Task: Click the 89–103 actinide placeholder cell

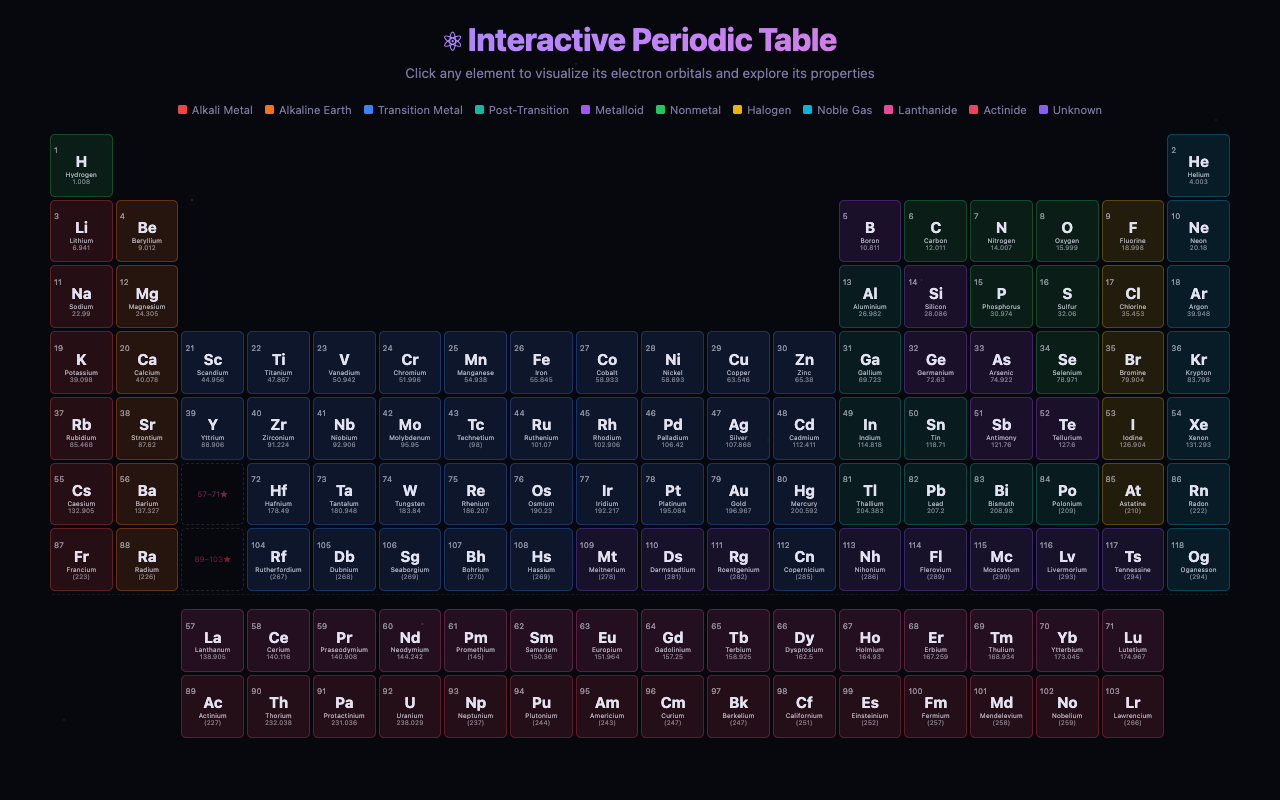Action: tap(213, 560)
